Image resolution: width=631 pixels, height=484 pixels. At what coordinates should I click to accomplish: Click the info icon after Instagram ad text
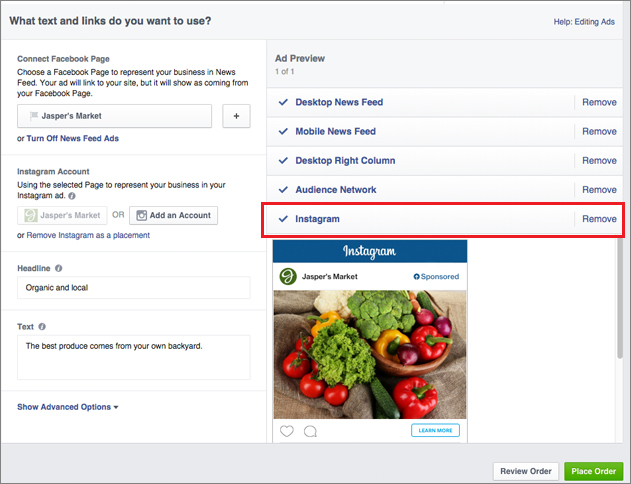(x=72, y=196)
